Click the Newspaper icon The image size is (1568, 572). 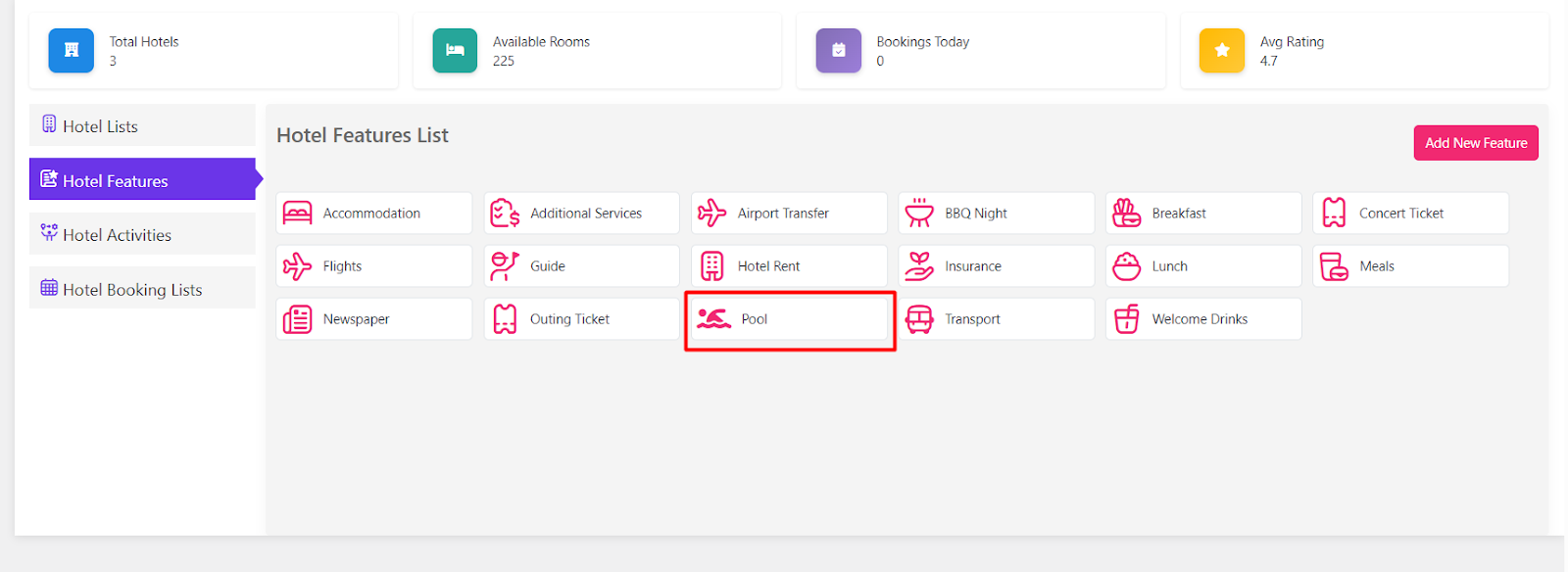tap(298, 319)
